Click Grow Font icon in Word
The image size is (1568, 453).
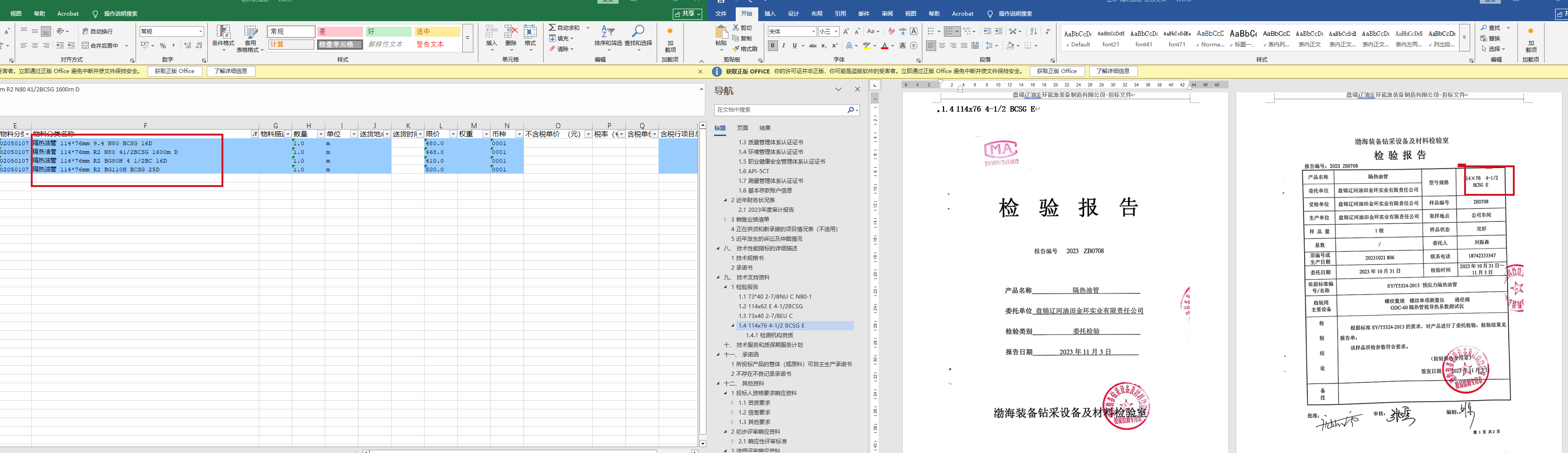pyautogui.click(x=846, y=31)
